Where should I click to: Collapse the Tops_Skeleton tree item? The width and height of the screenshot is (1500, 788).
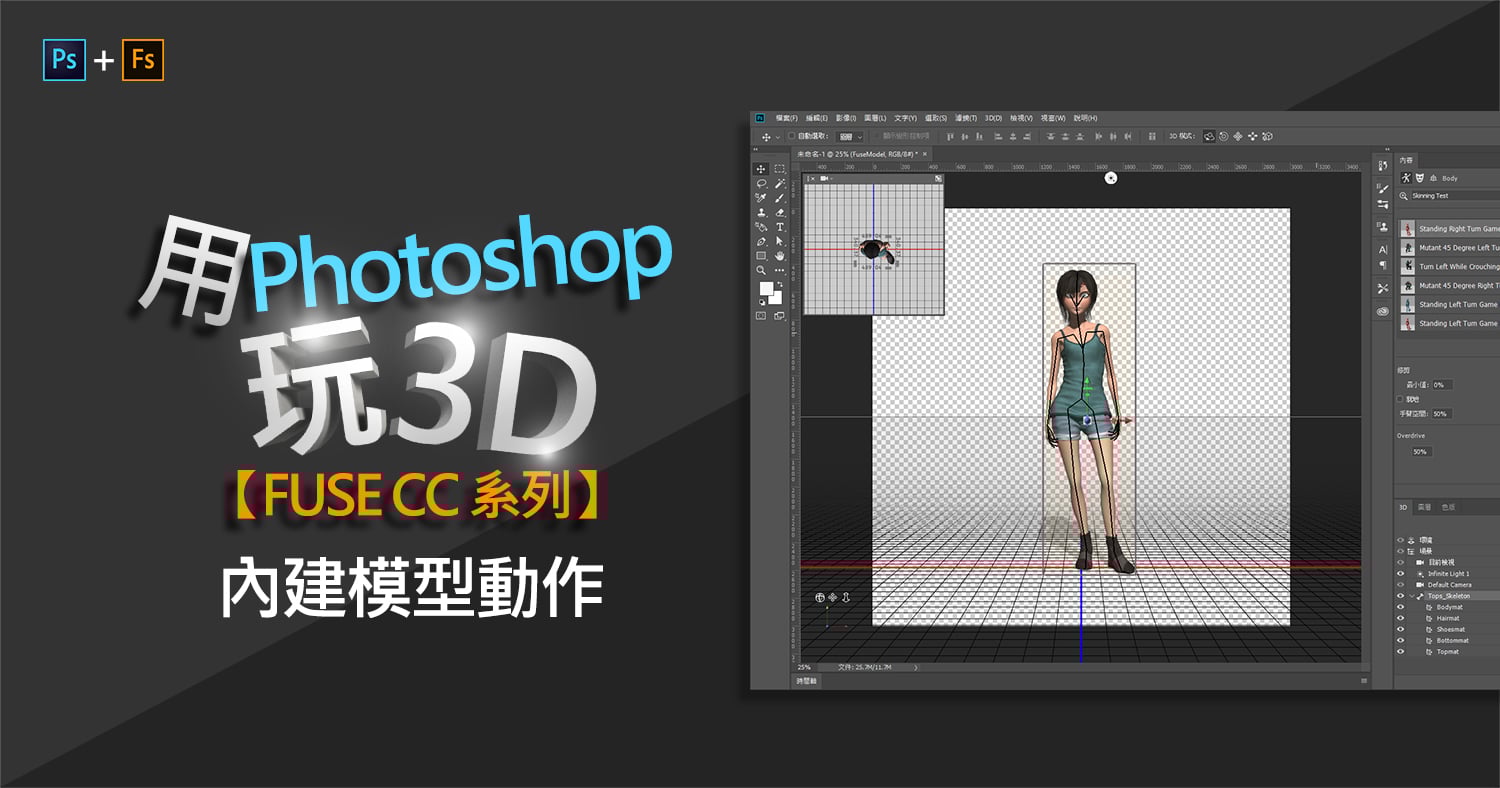1411,596
